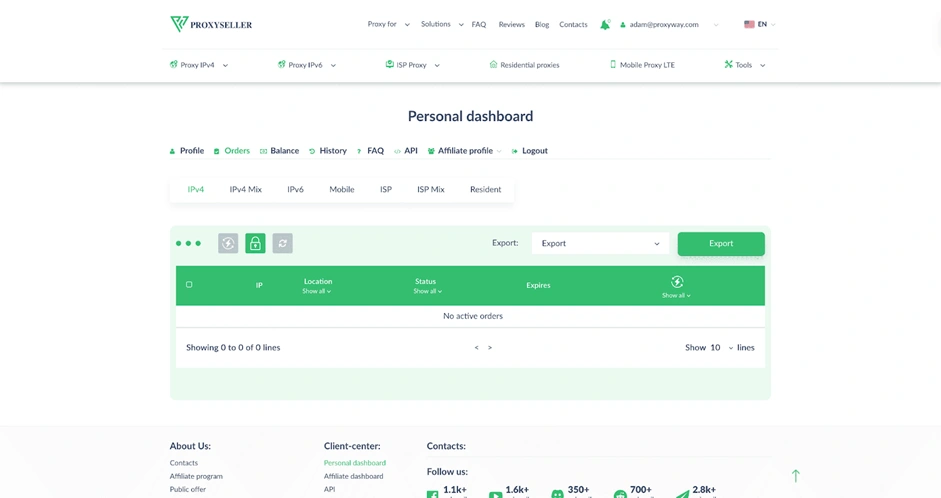Open the Balance dashboard section
Viewport: 941px width, 498px height.
pos(279,151)
